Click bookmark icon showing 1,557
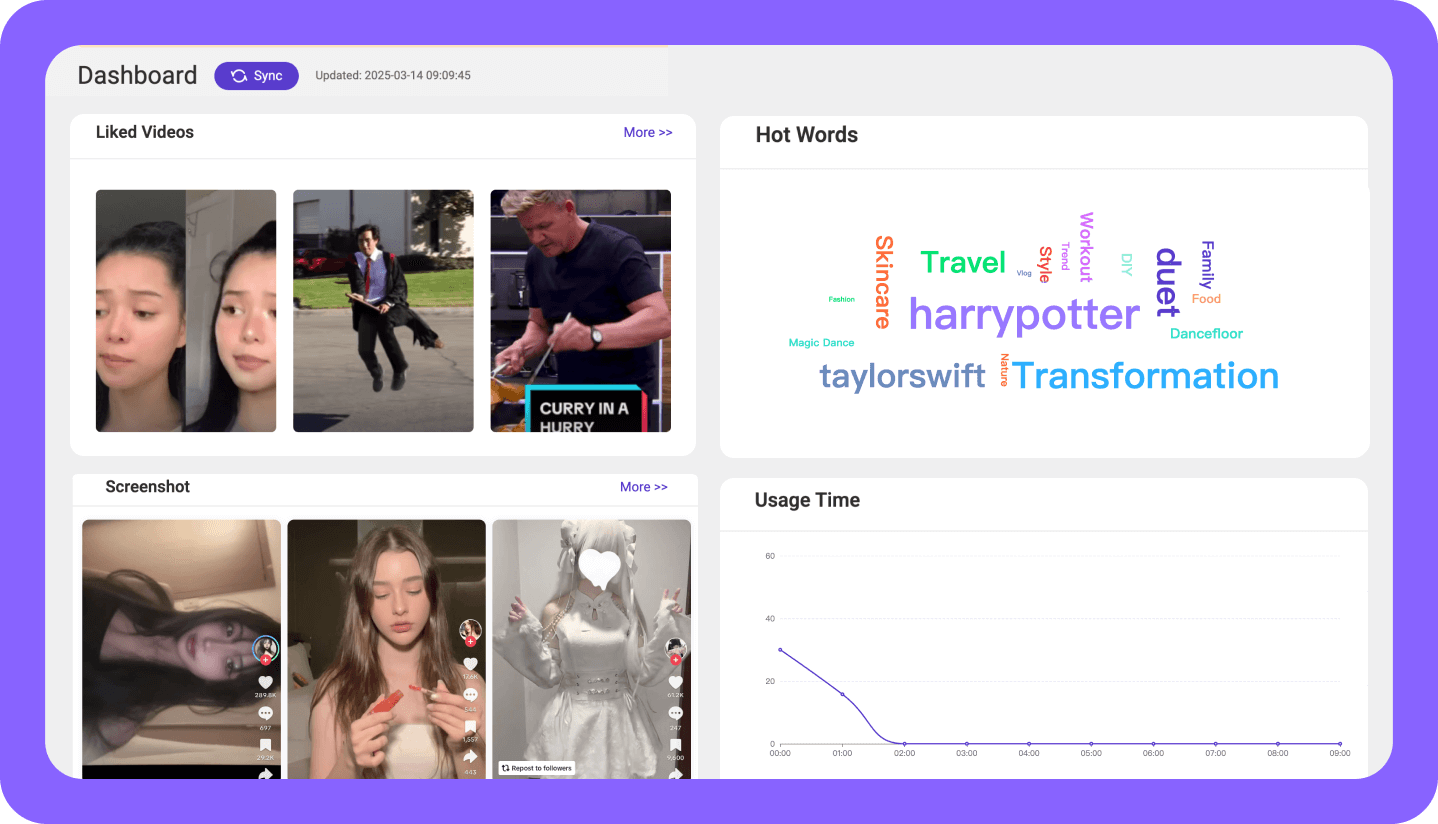 (x=470, y=728)
